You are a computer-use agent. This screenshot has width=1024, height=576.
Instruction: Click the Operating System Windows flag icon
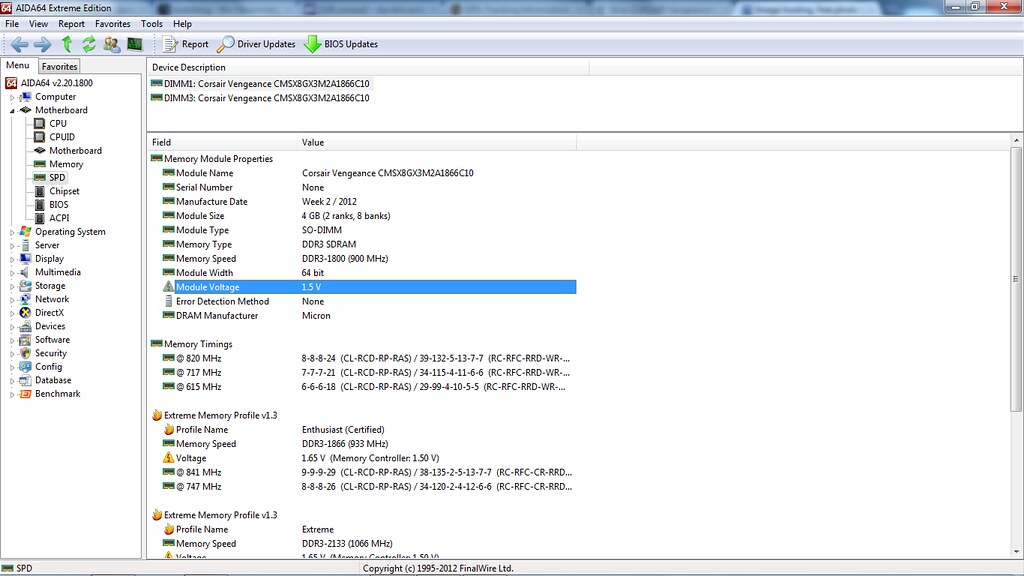point(25,232)
